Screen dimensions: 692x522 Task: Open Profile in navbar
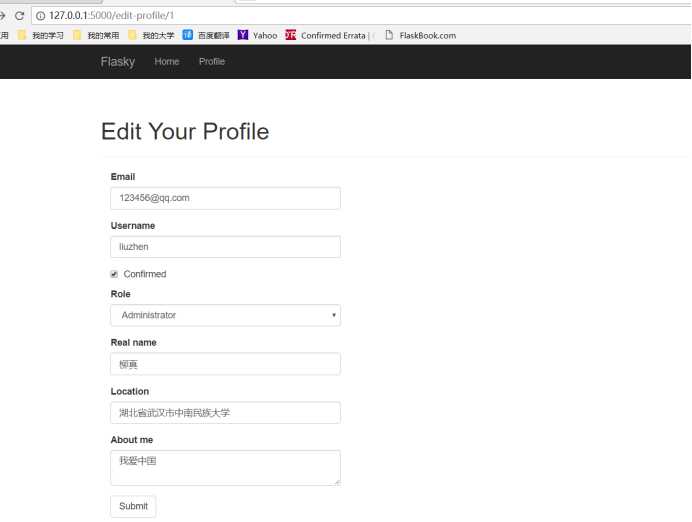pos(212,61)
